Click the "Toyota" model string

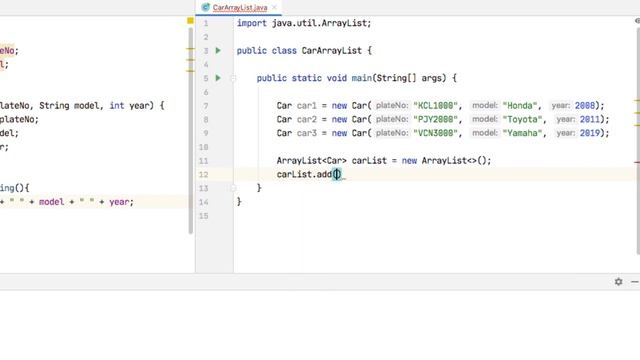[522, 120]
